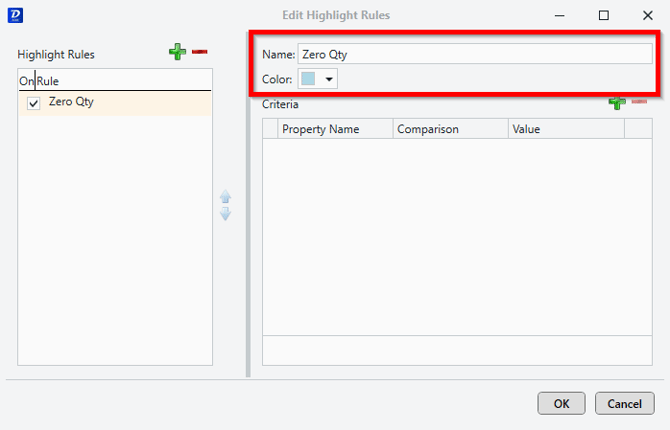This screenshot has height=430, width=670.
Task: Add a new criteria row with green plus
Action: pyautogui.click(x=617, y=102)
